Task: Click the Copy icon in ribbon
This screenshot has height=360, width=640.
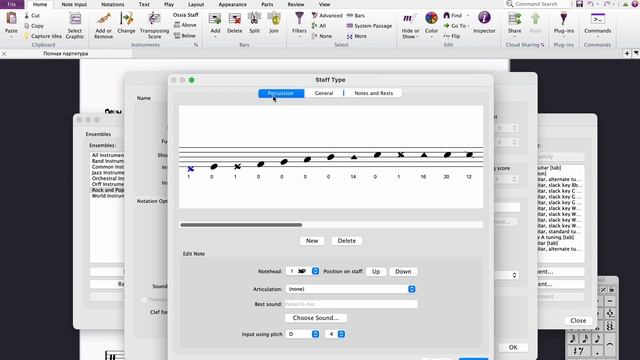Action: pyautogui.click(x=27, y=26)
